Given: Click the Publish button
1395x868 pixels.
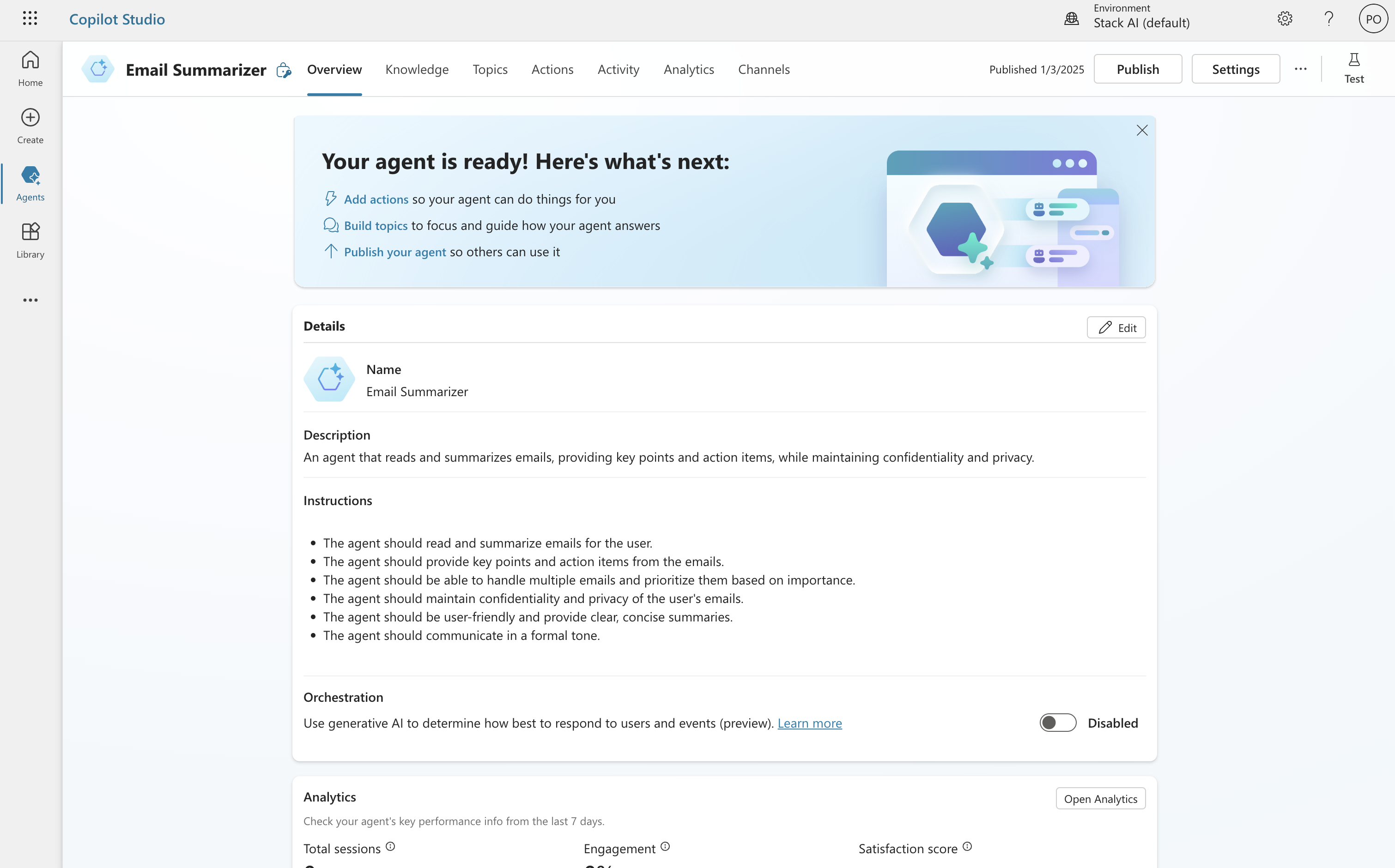Looking at the screenshot, I should (1138, 68).
